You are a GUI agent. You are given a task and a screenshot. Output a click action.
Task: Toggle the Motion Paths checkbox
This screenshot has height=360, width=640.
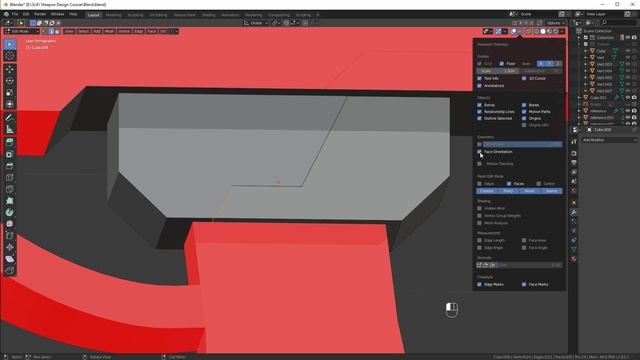524,112
